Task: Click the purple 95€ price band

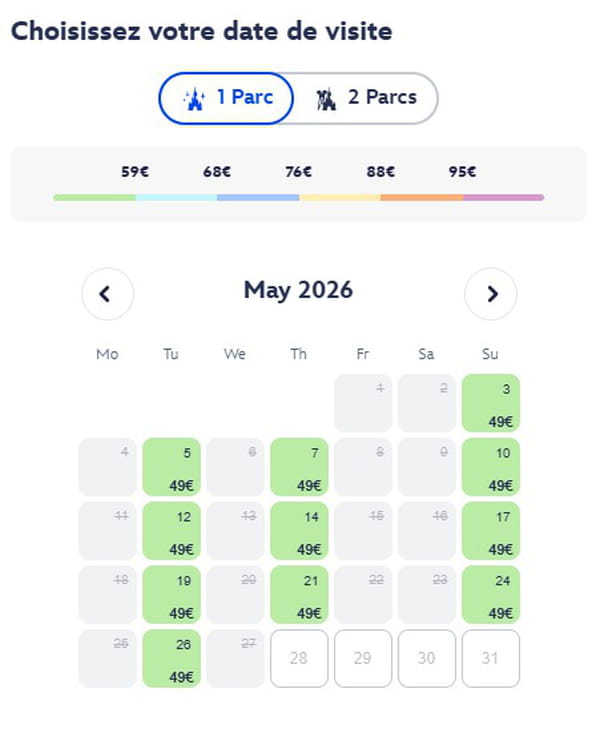Action: point(503,197)
